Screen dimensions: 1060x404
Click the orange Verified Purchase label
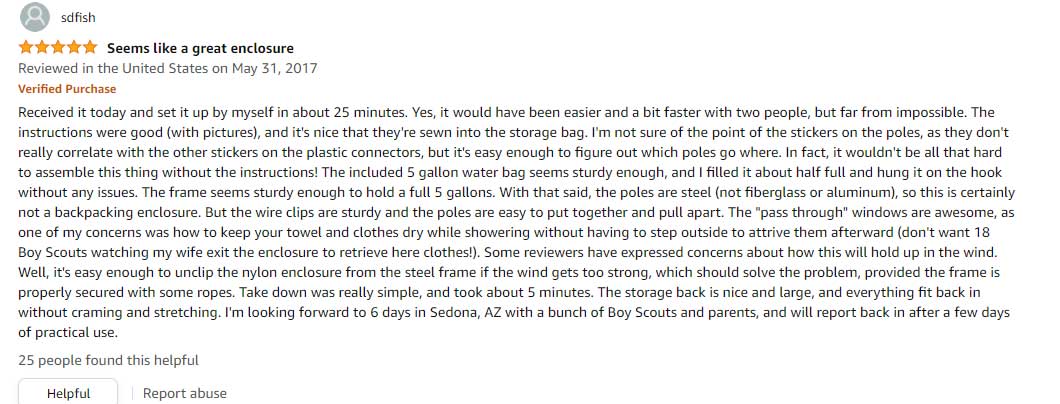click(x=67, y=89)
